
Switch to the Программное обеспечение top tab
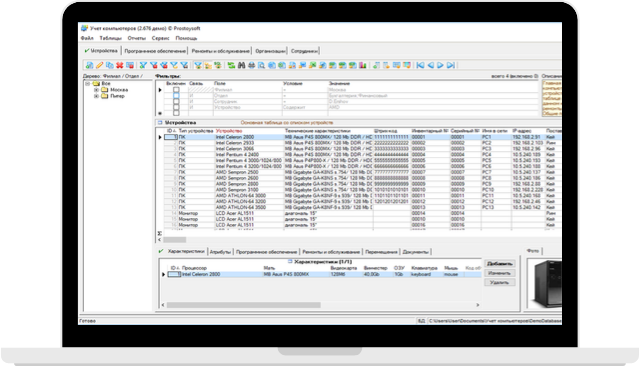point(155,51)
